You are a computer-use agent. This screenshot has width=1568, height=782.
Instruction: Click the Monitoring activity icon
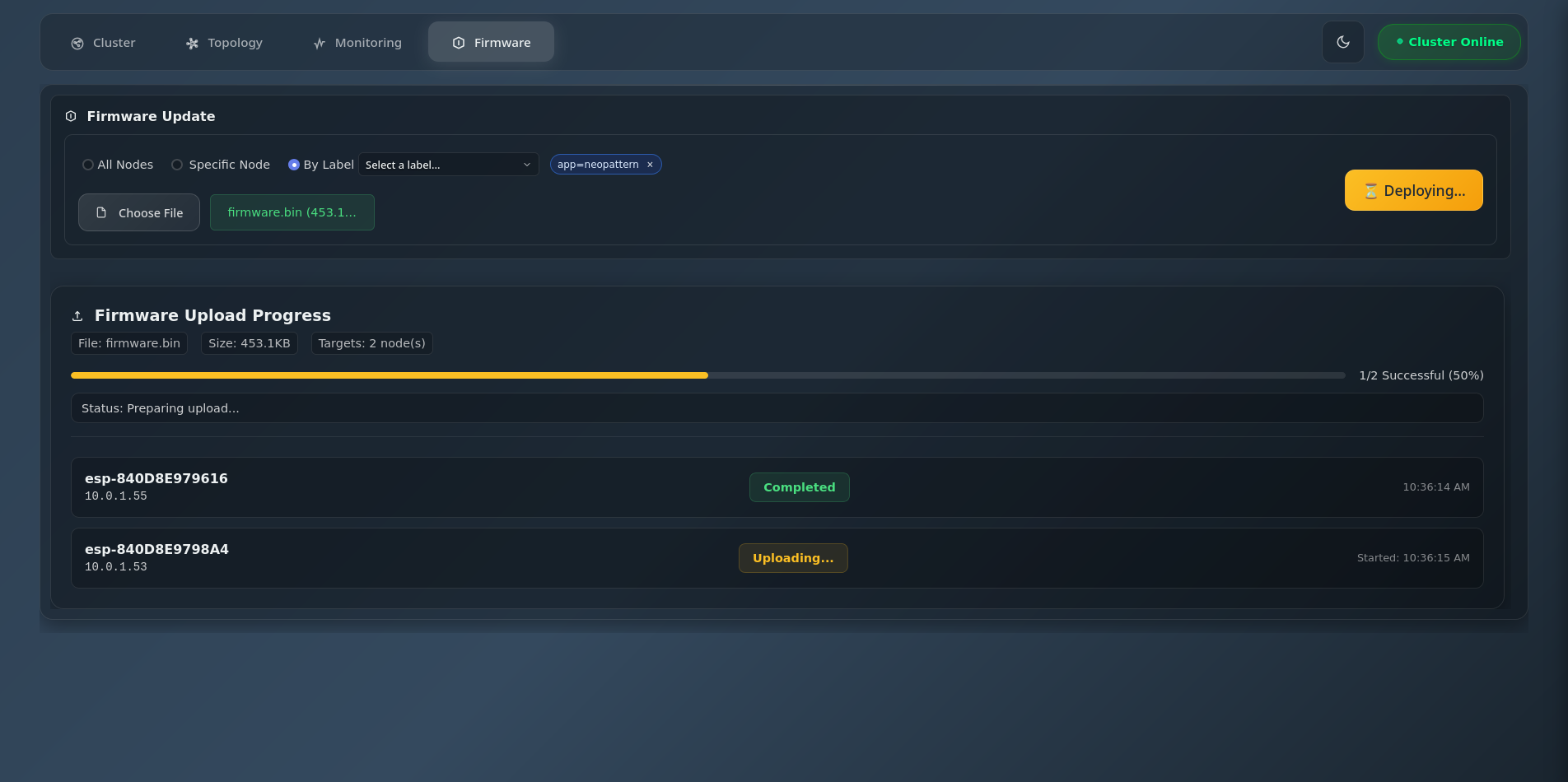(320, 42)
